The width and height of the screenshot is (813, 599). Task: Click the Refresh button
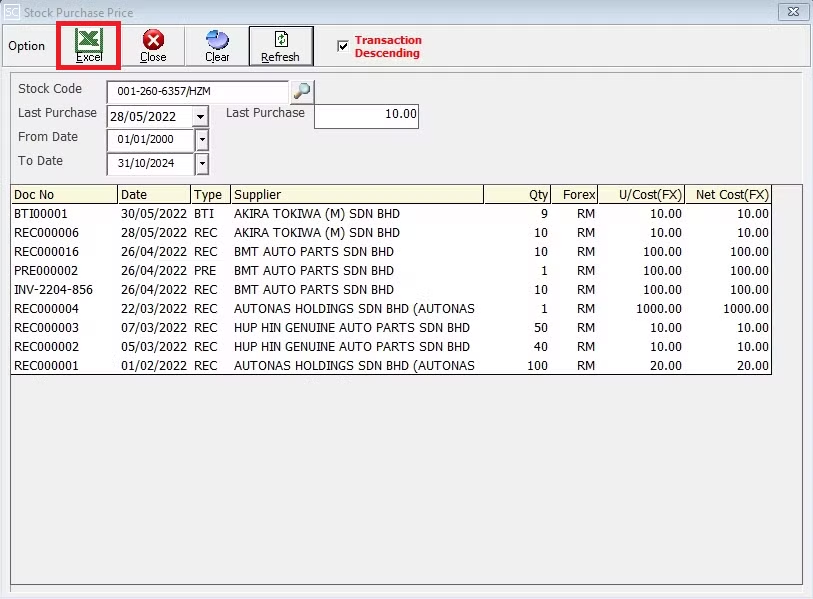[x=281, y=46]
